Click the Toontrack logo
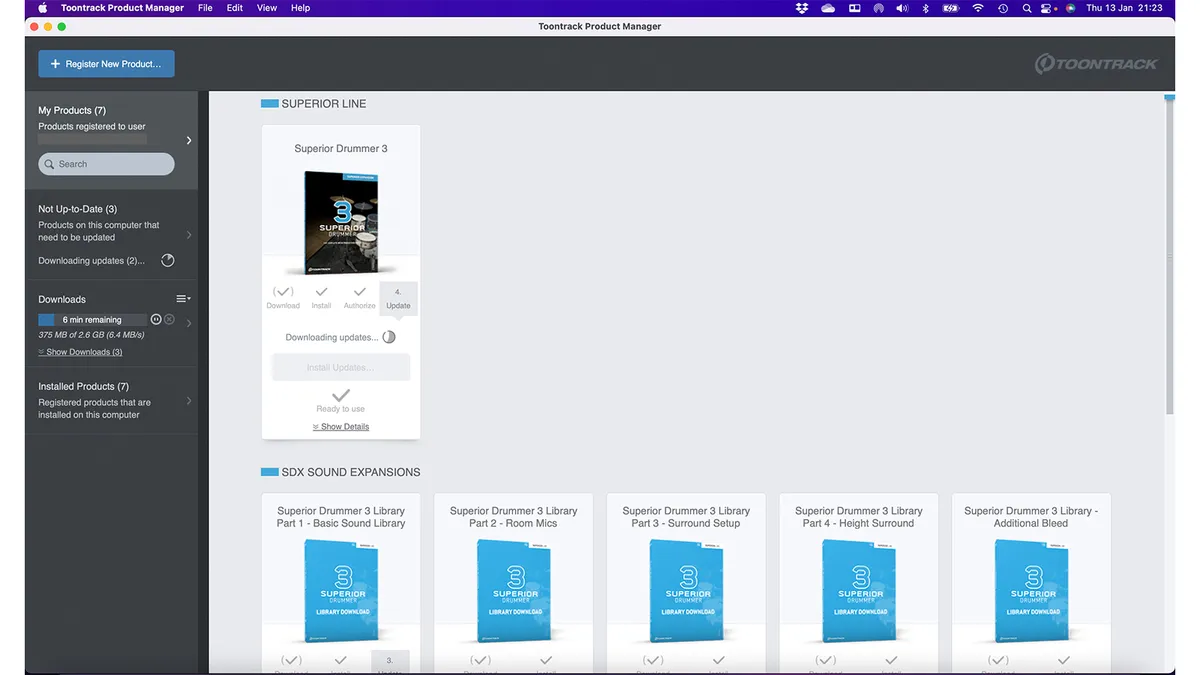 (1096, 64)
